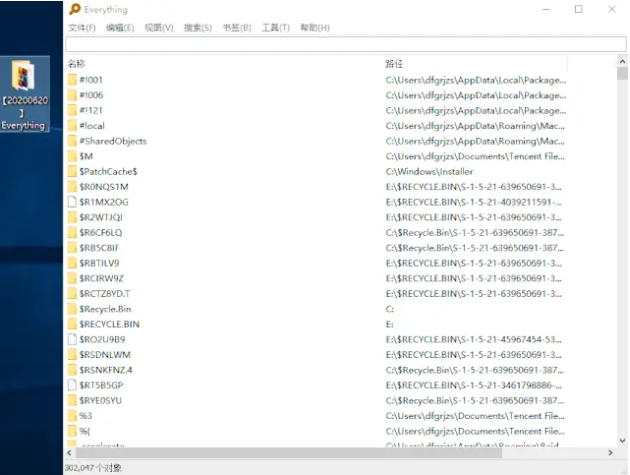The height and width of the screenshot is (475, 630).
Task: Select the $R1MX2OG file name
Action: click(104, 202)
